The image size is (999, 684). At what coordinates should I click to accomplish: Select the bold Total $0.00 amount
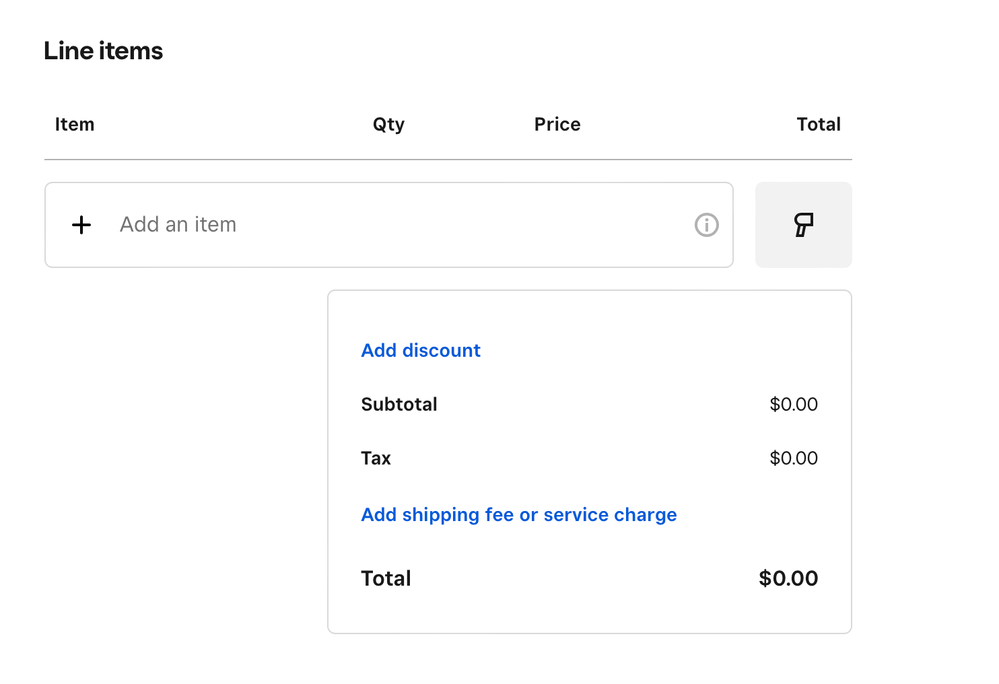coord(788,578)
